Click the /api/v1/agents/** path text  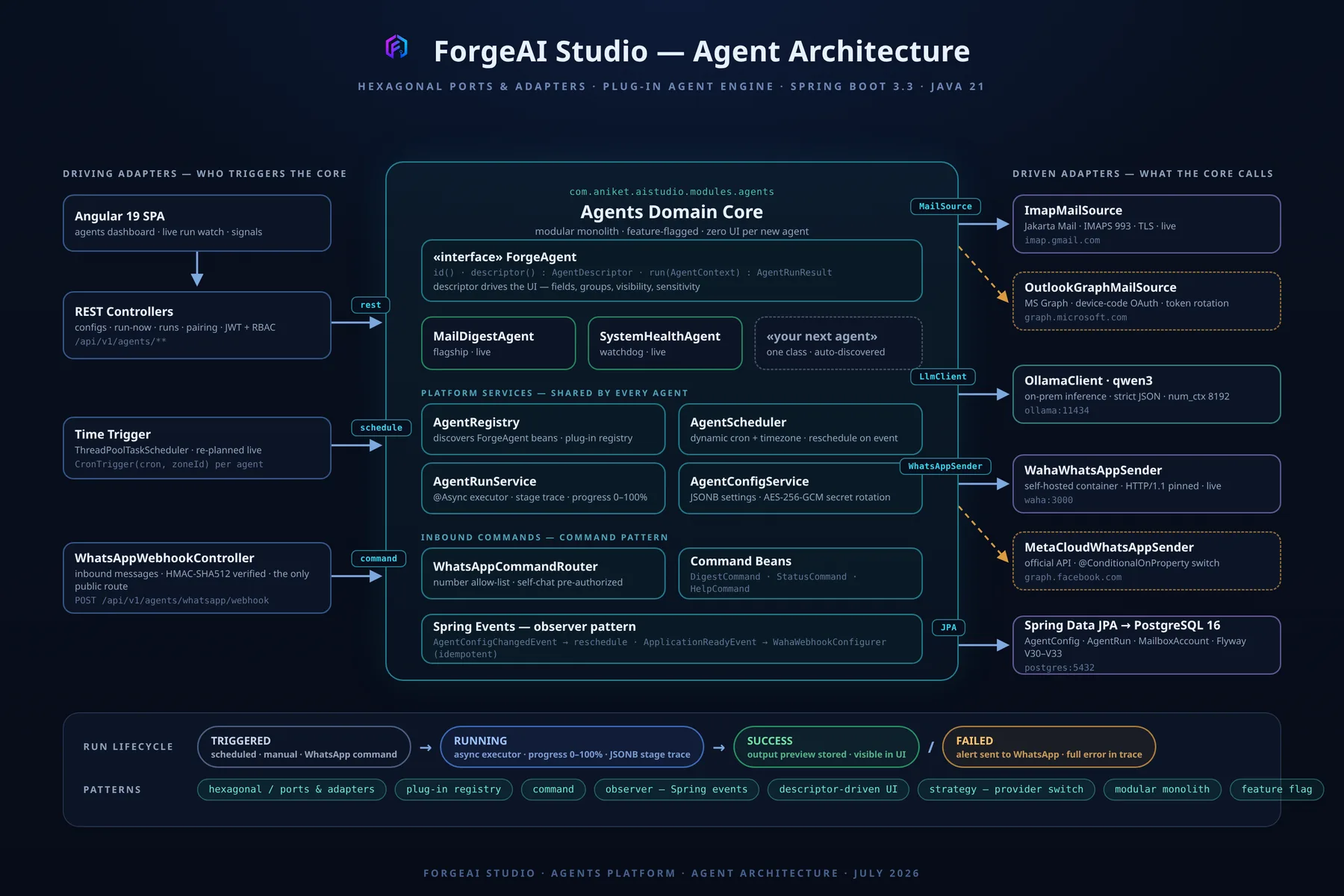[x=120, y=342]
